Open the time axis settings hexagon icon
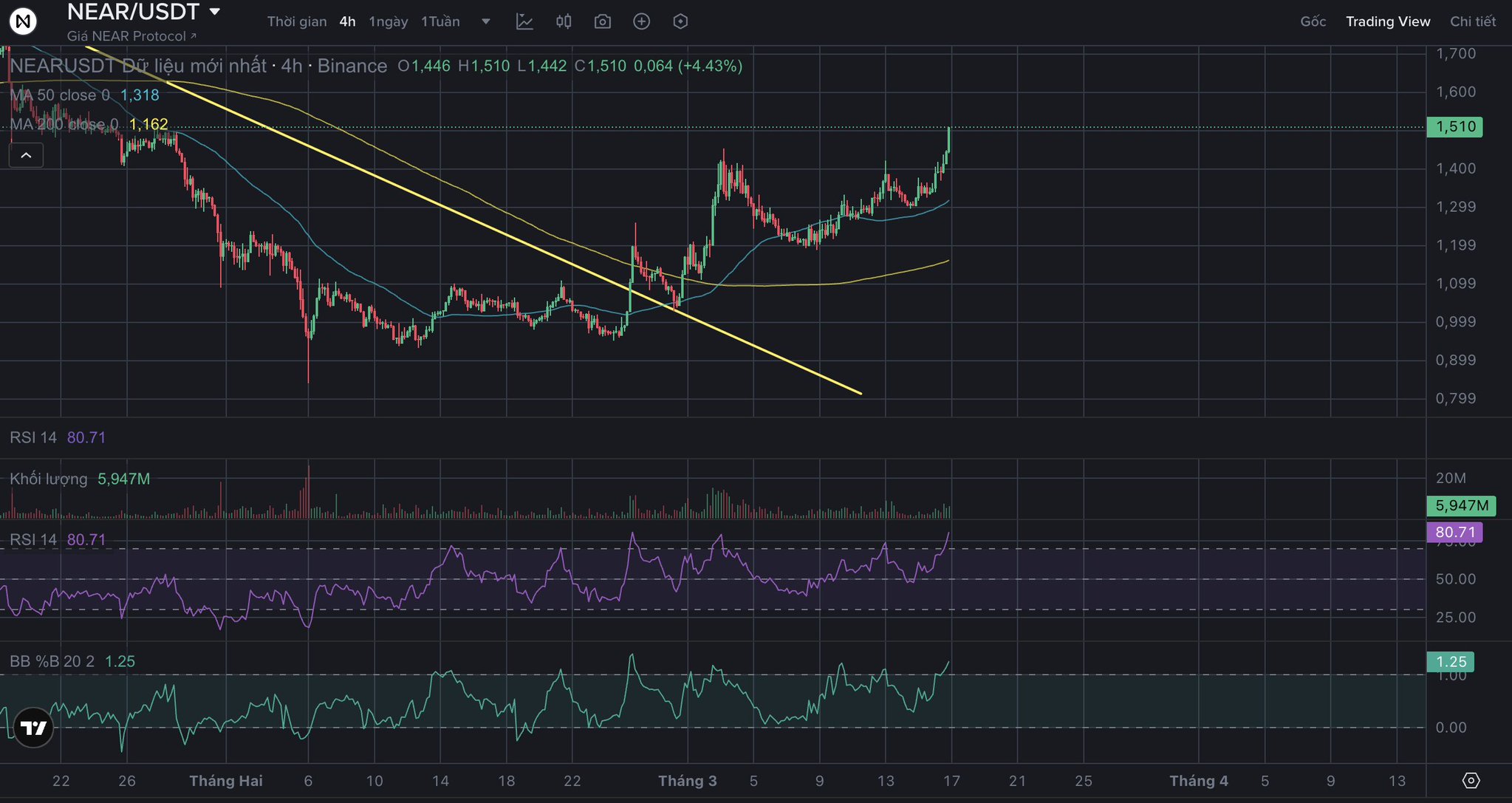 [1471, 781]
